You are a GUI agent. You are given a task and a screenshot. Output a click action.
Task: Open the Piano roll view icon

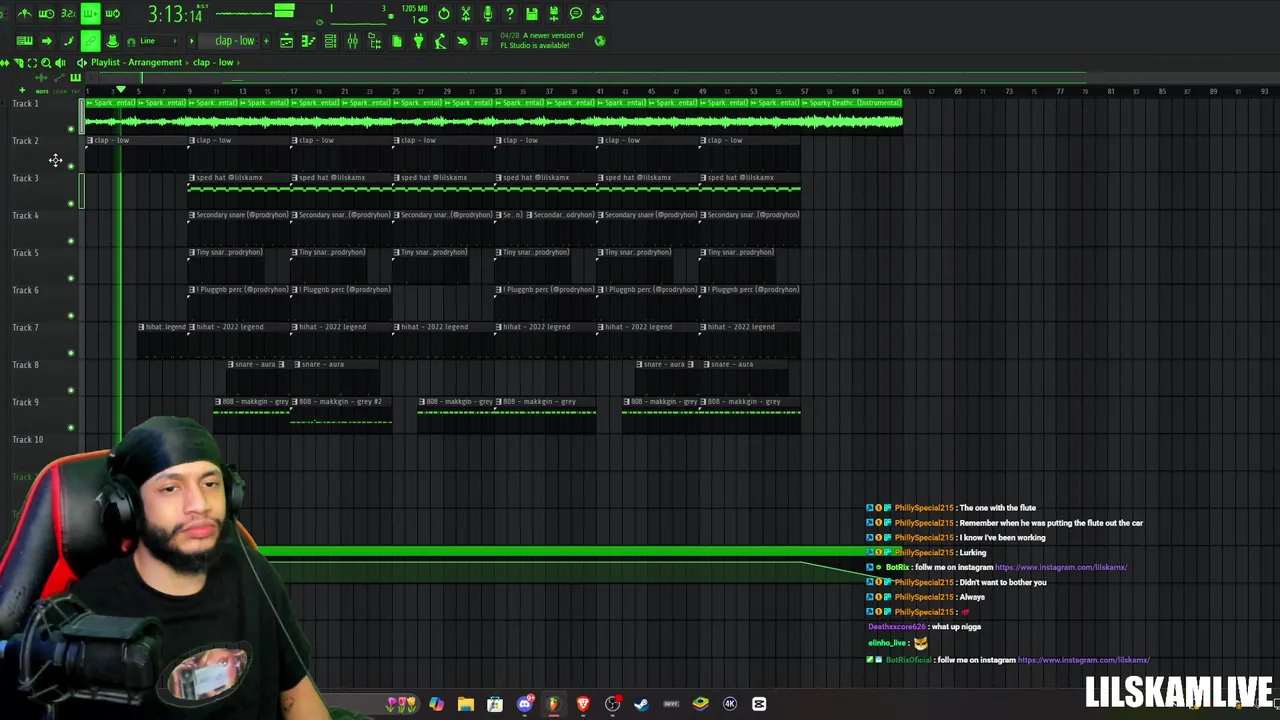click(308, 41)
